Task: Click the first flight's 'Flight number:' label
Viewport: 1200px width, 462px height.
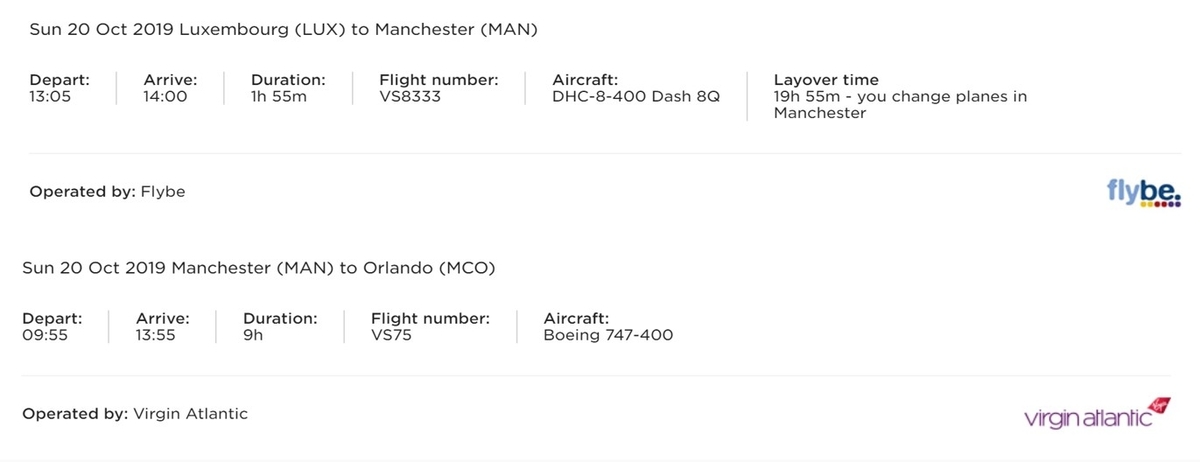Action: [439, 80]
